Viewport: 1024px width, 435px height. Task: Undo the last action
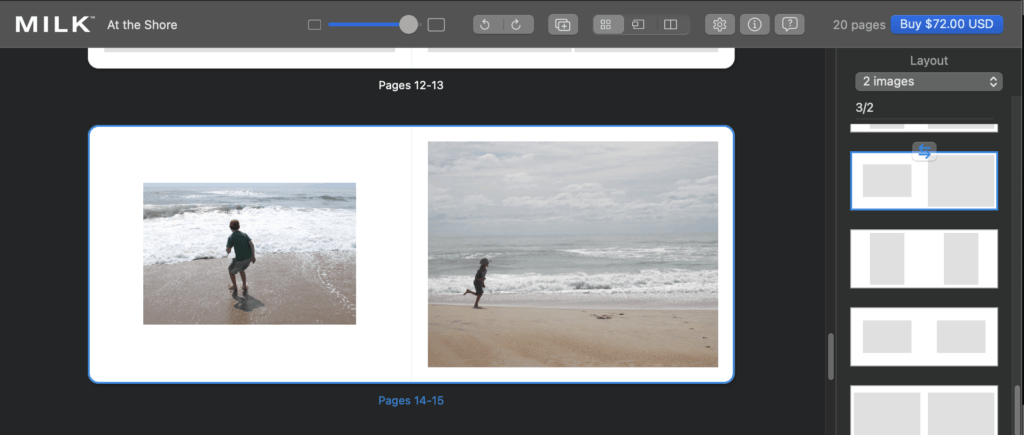coord(485,25)
